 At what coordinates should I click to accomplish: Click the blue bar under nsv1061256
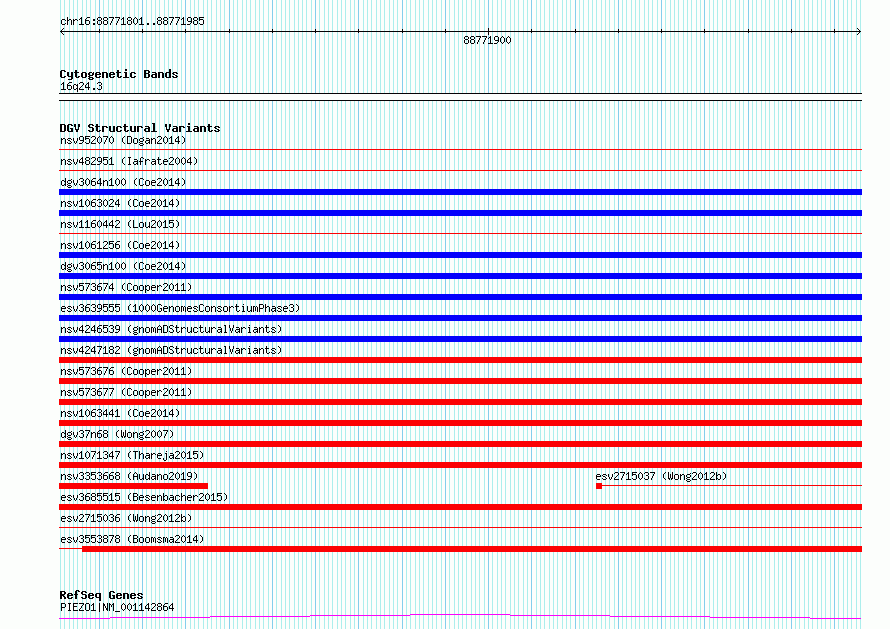coord(460,255)
